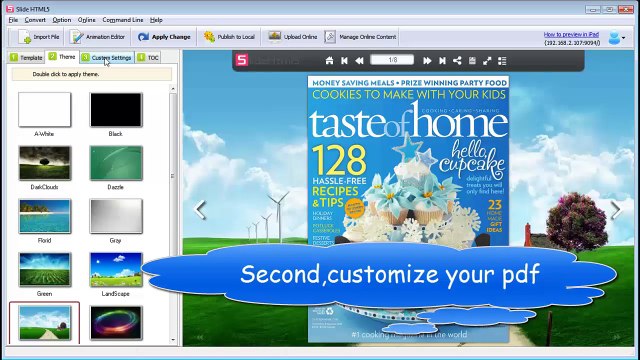Click Upload Online button
The image size is (640, 360).
[292, 37]
